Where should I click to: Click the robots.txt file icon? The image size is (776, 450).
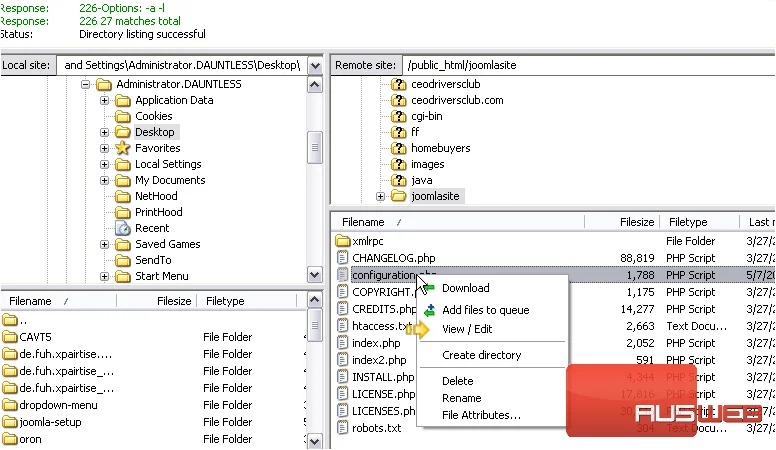pos(342,428)
